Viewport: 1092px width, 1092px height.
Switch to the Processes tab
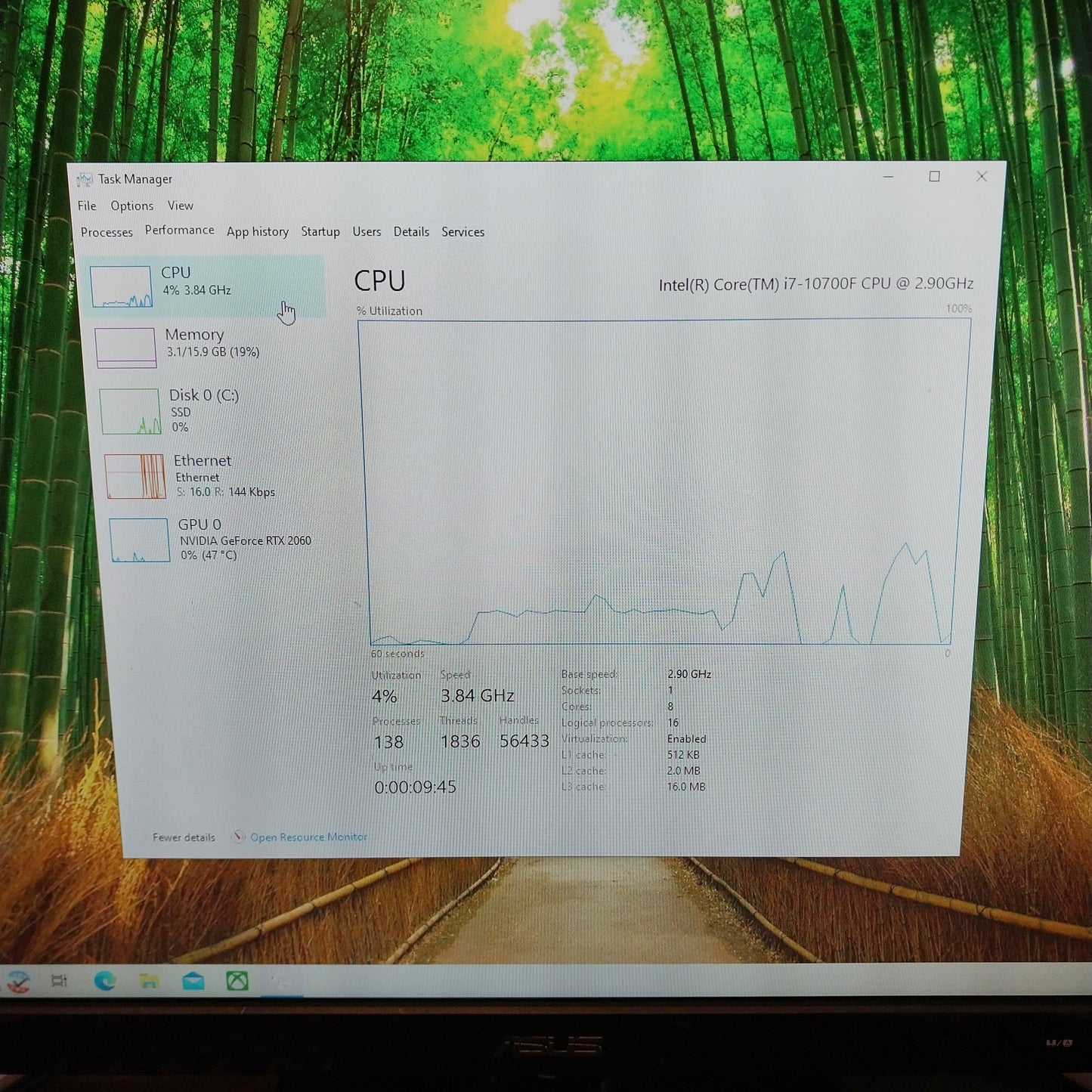coord(107,232)
